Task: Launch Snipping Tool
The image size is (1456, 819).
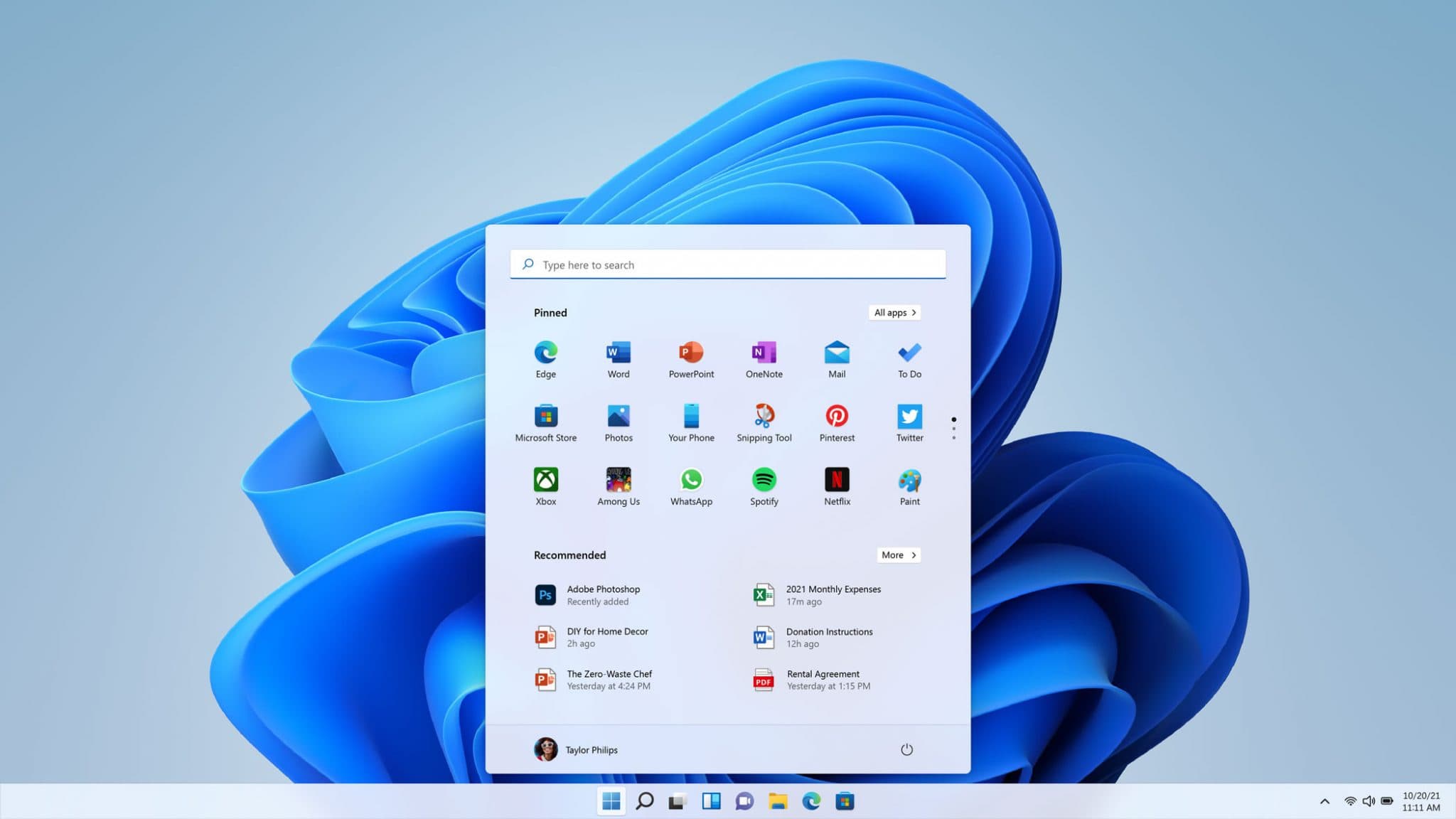Action: (764, 420)
